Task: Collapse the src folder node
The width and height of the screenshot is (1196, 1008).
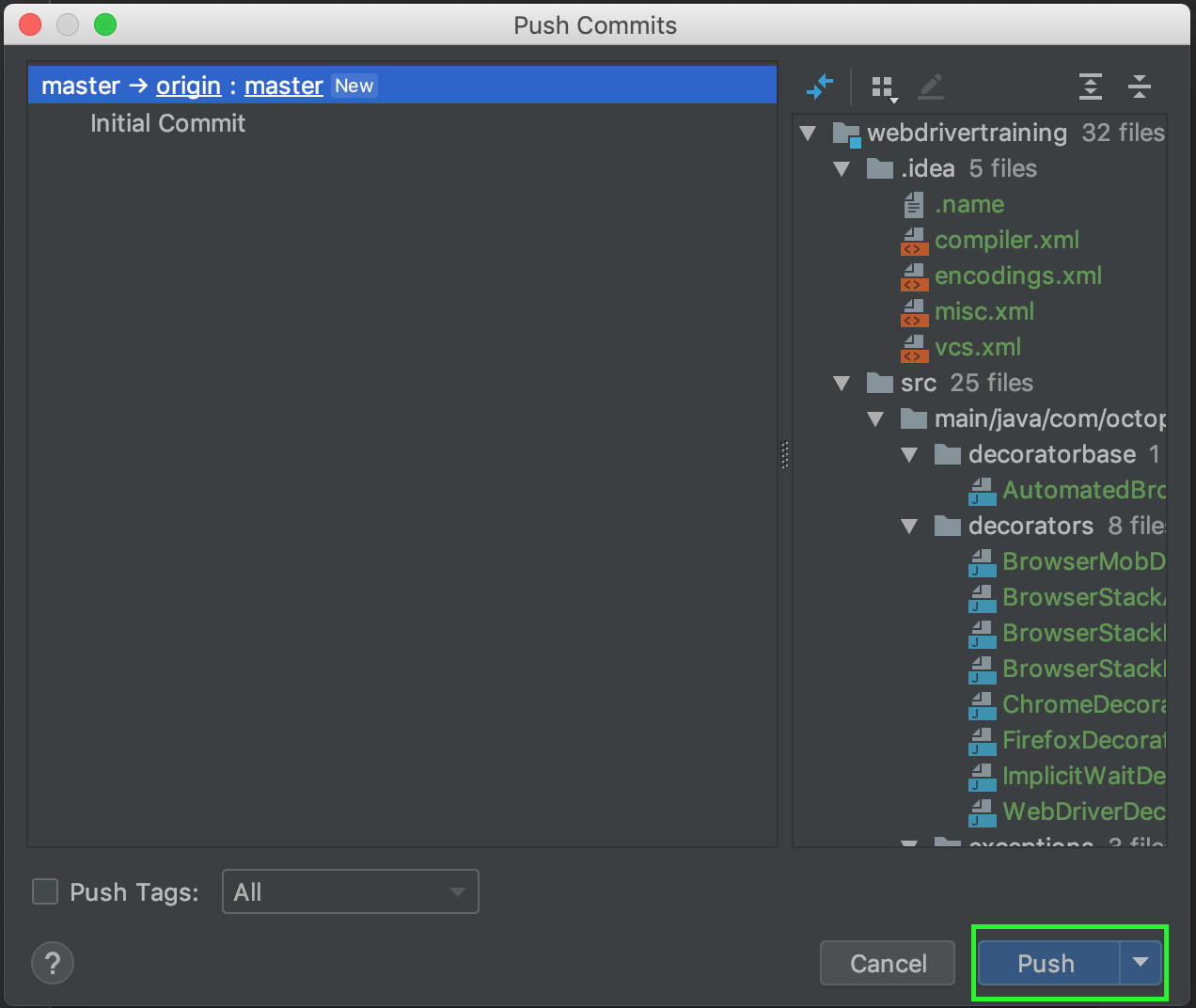Action: point(842,384)
